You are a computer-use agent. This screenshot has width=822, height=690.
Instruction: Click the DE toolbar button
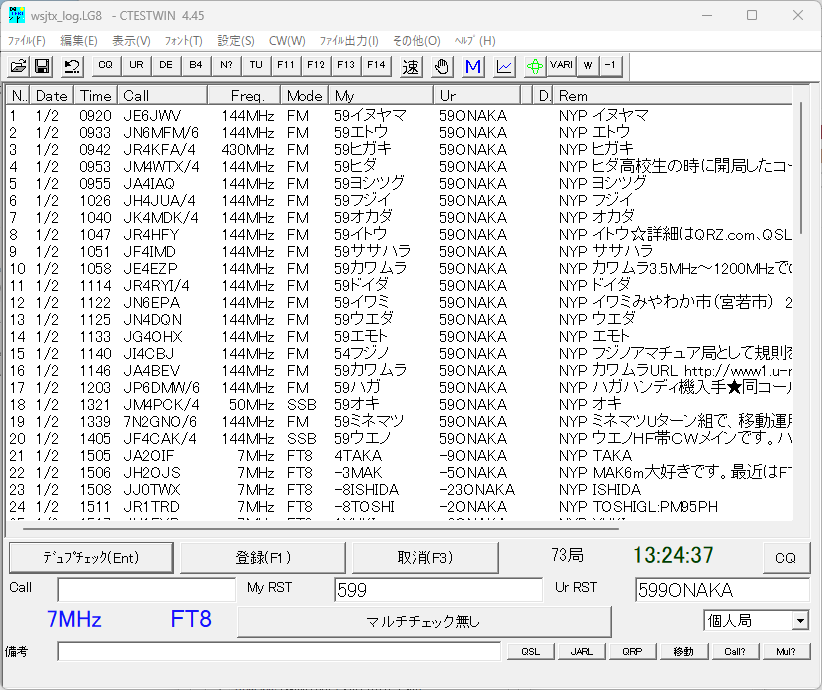coord(166,66)
